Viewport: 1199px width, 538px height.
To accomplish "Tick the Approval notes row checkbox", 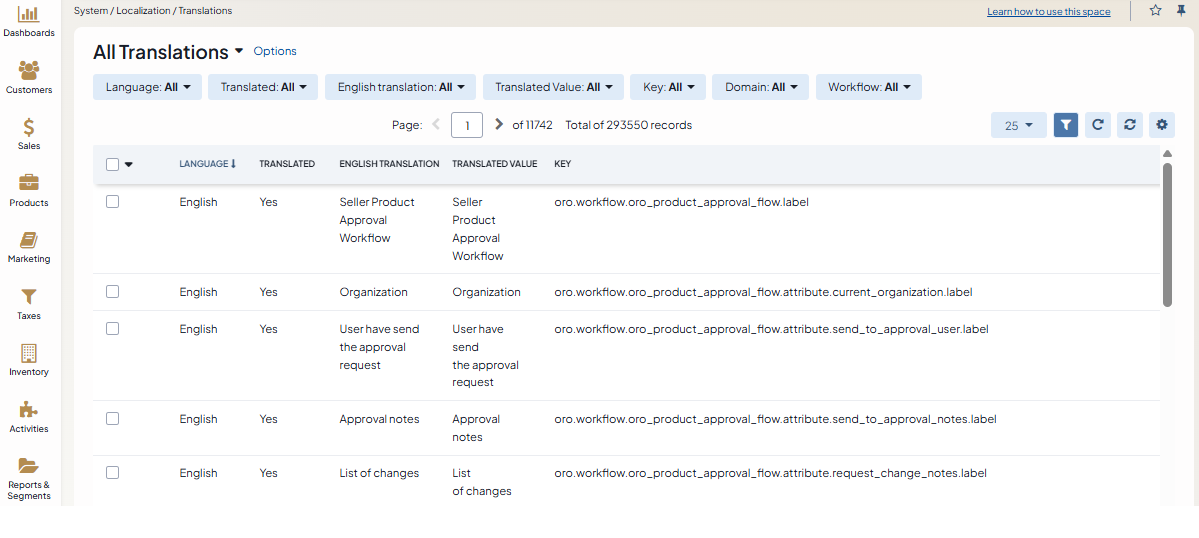I will click(113, 419).
